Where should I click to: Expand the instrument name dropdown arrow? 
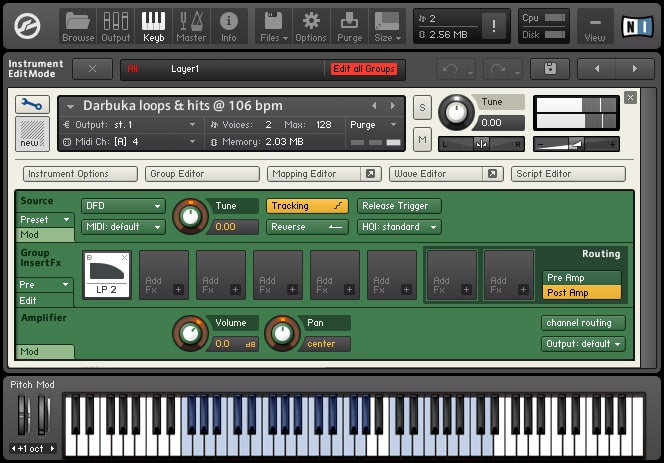point(70,106)
